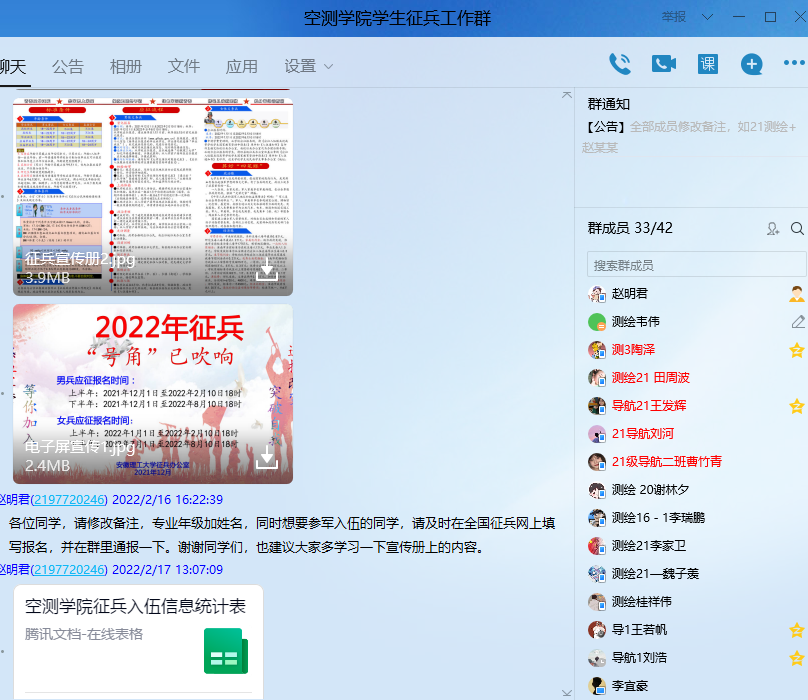Switch to the 文件 tab
The height and width of the screenshot is (700, 808).
[x=184, y=67]
